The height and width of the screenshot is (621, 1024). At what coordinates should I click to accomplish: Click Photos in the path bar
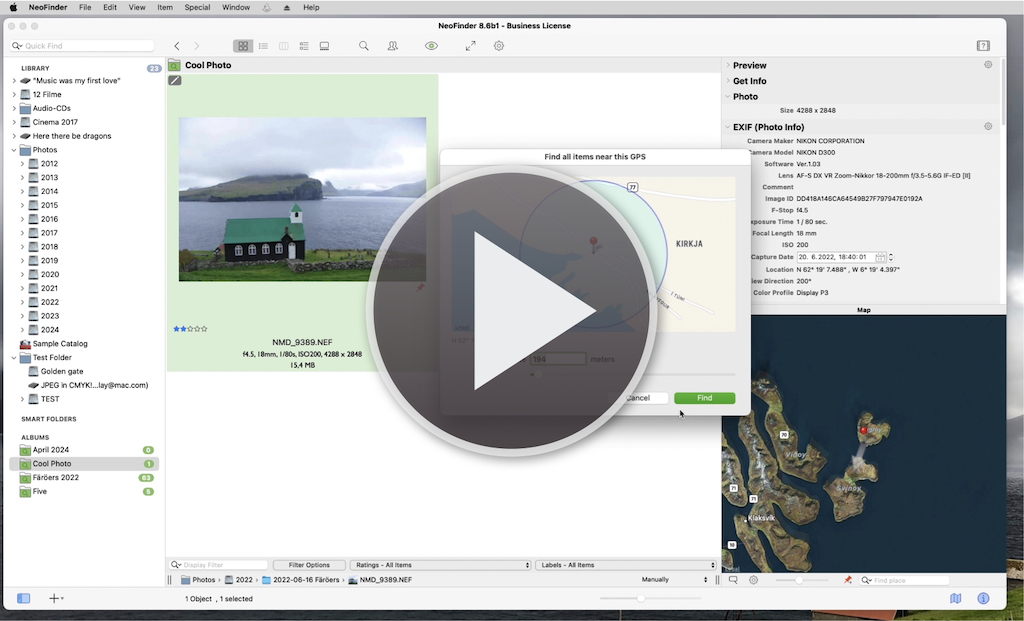pyautogui.click(x=198, y=580)
